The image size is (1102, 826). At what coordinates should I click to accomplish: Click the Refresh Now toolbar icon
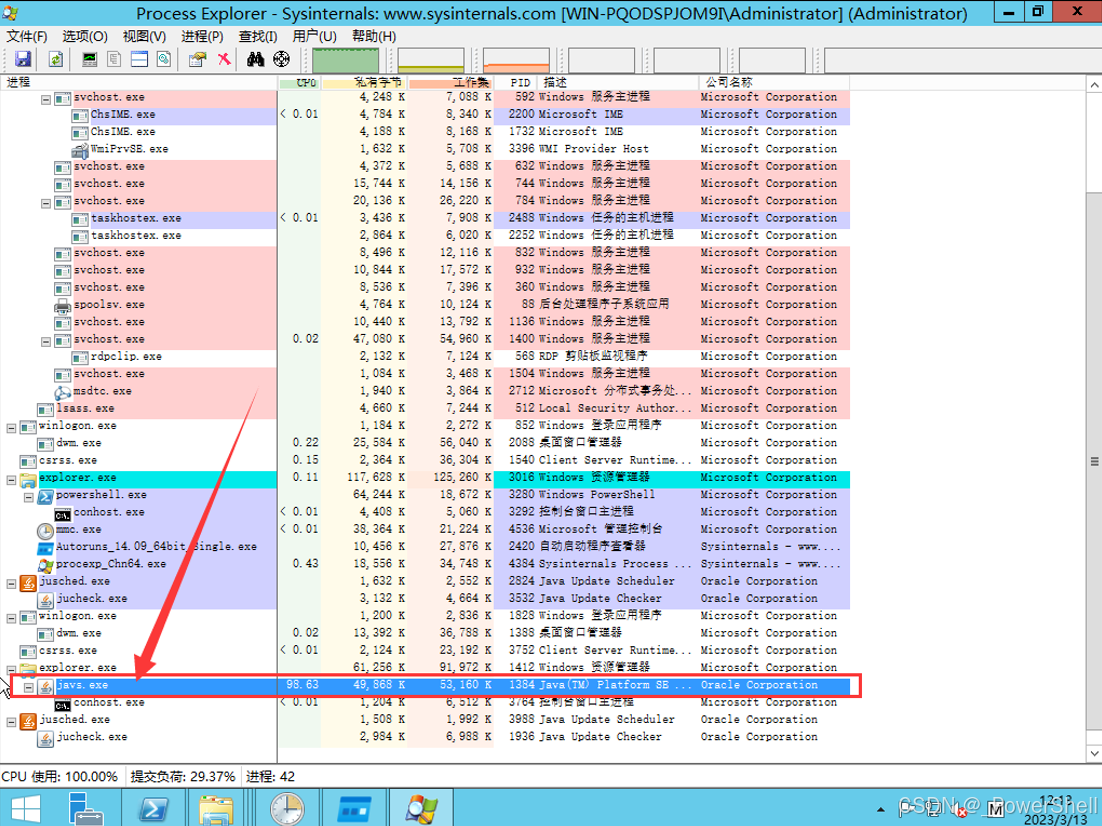coord(55,60)
